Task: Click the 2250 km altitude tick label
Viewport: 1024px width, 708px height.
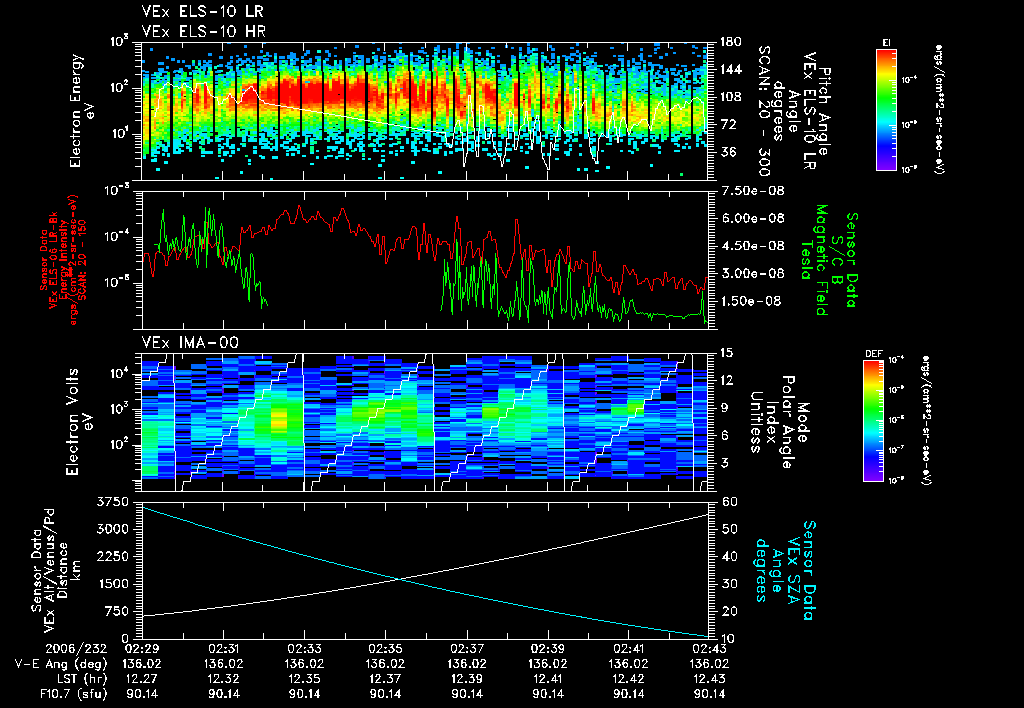Action: [112, 556]
